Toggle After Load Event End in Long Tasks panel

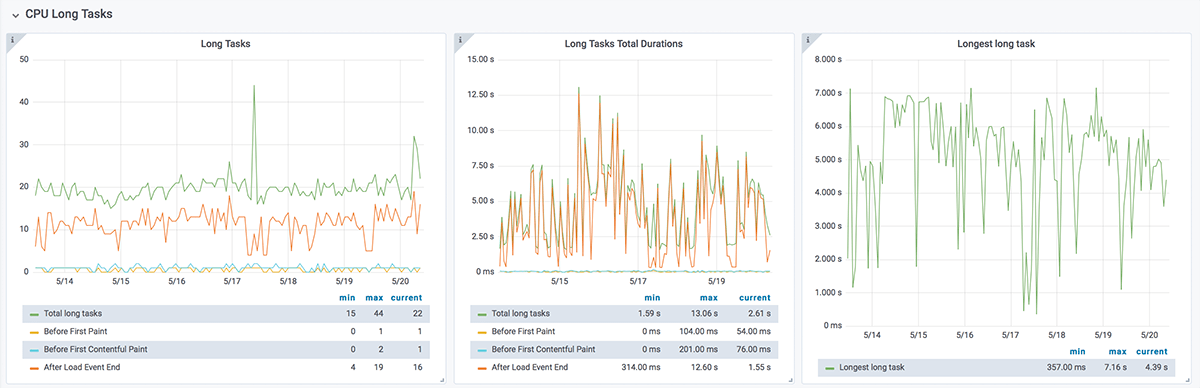(82, 367)
